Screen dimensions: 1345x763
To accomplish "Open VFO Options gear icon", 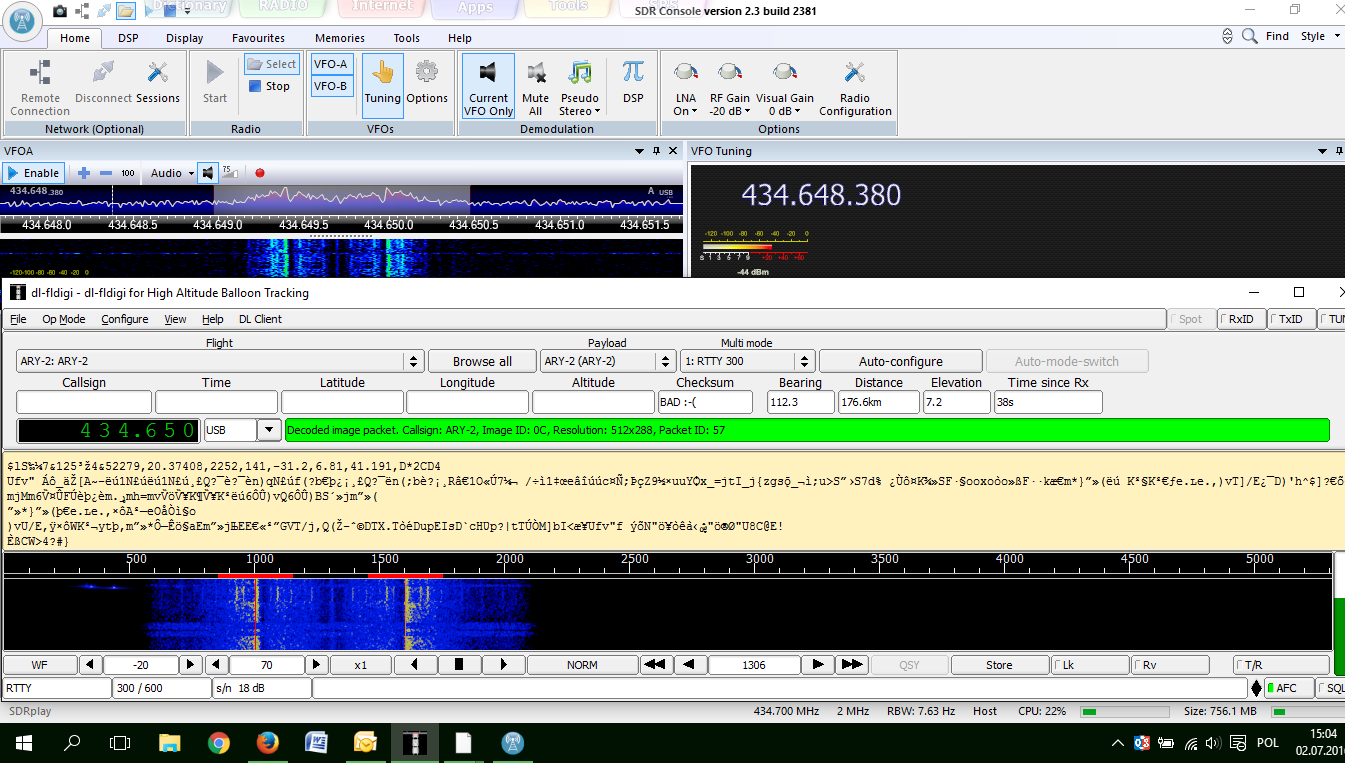I will pyautogui.click(x=427, y=73).
